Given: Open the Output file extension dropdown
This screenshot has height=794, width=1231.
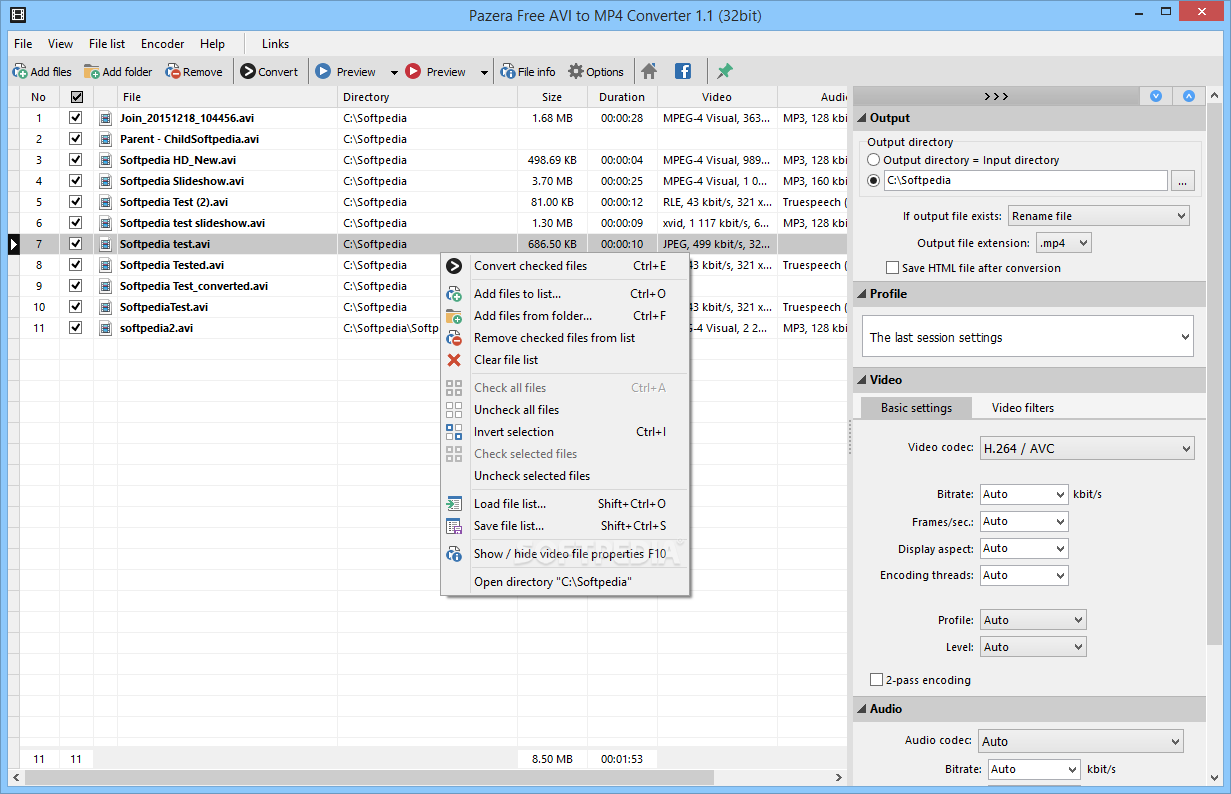Looking at the screenshot, I should [1063, 243].
